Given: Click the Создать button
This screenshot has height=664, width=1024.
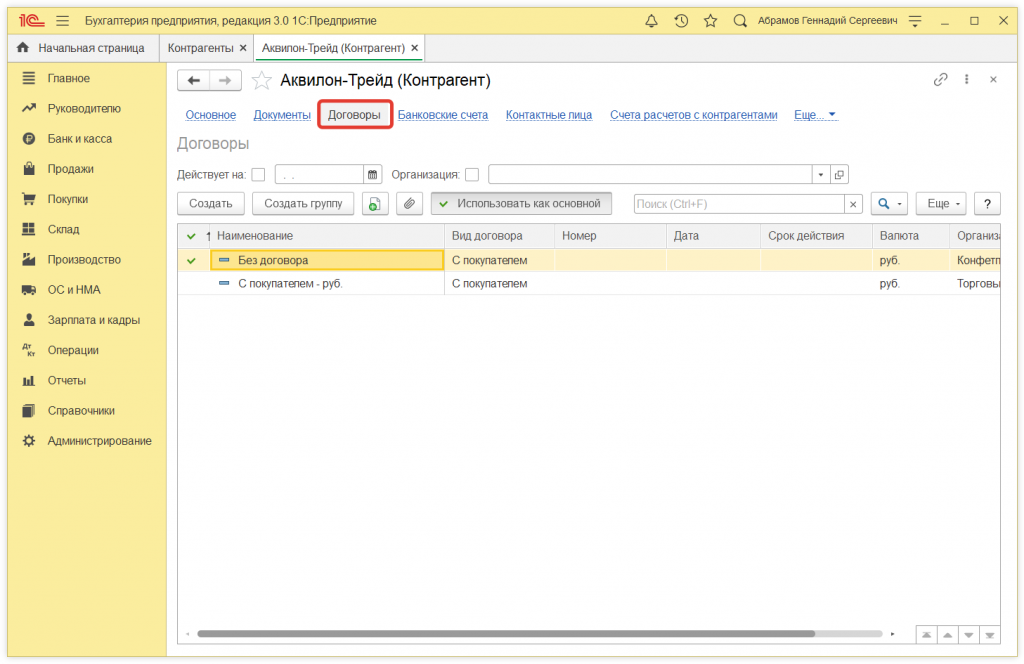Looking at the screenshot, I should pos(211,204).
